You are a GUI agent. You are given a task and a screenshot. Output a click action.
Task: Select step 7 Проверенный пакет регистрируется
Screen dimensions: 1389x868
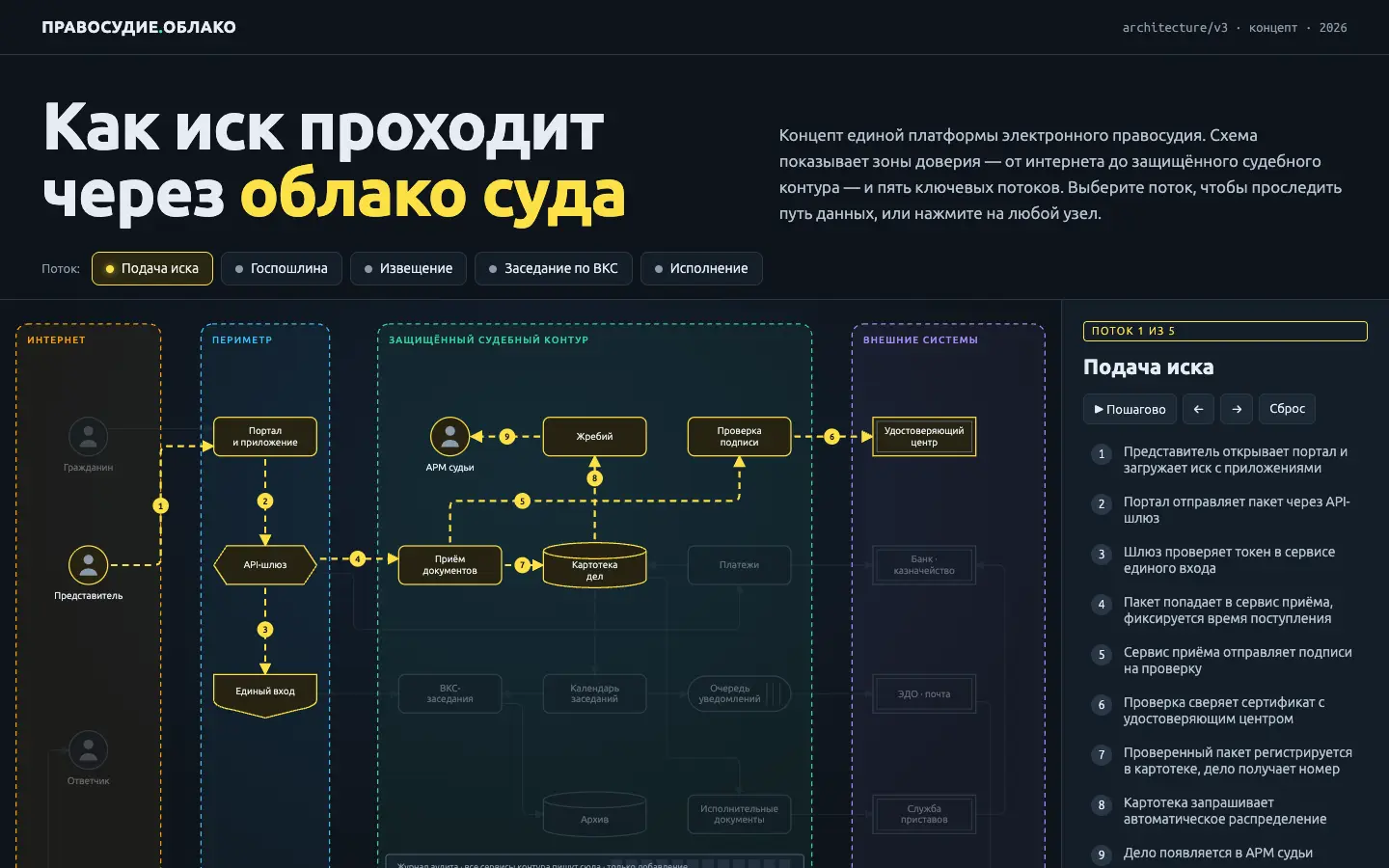point(1225,761)
